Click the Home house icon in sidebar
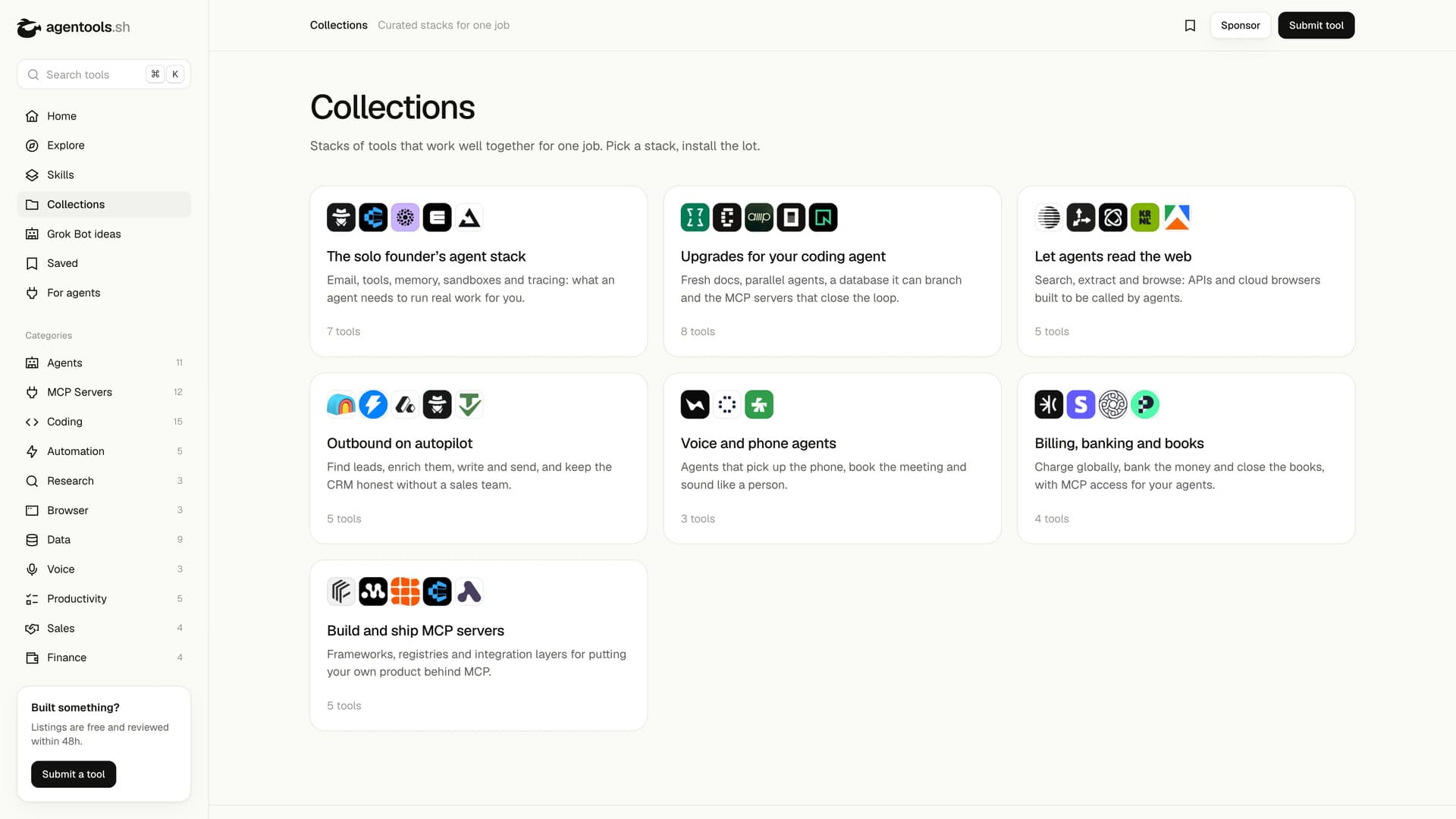This screenshot has height=819, width=1456. (x=32, y=116)
